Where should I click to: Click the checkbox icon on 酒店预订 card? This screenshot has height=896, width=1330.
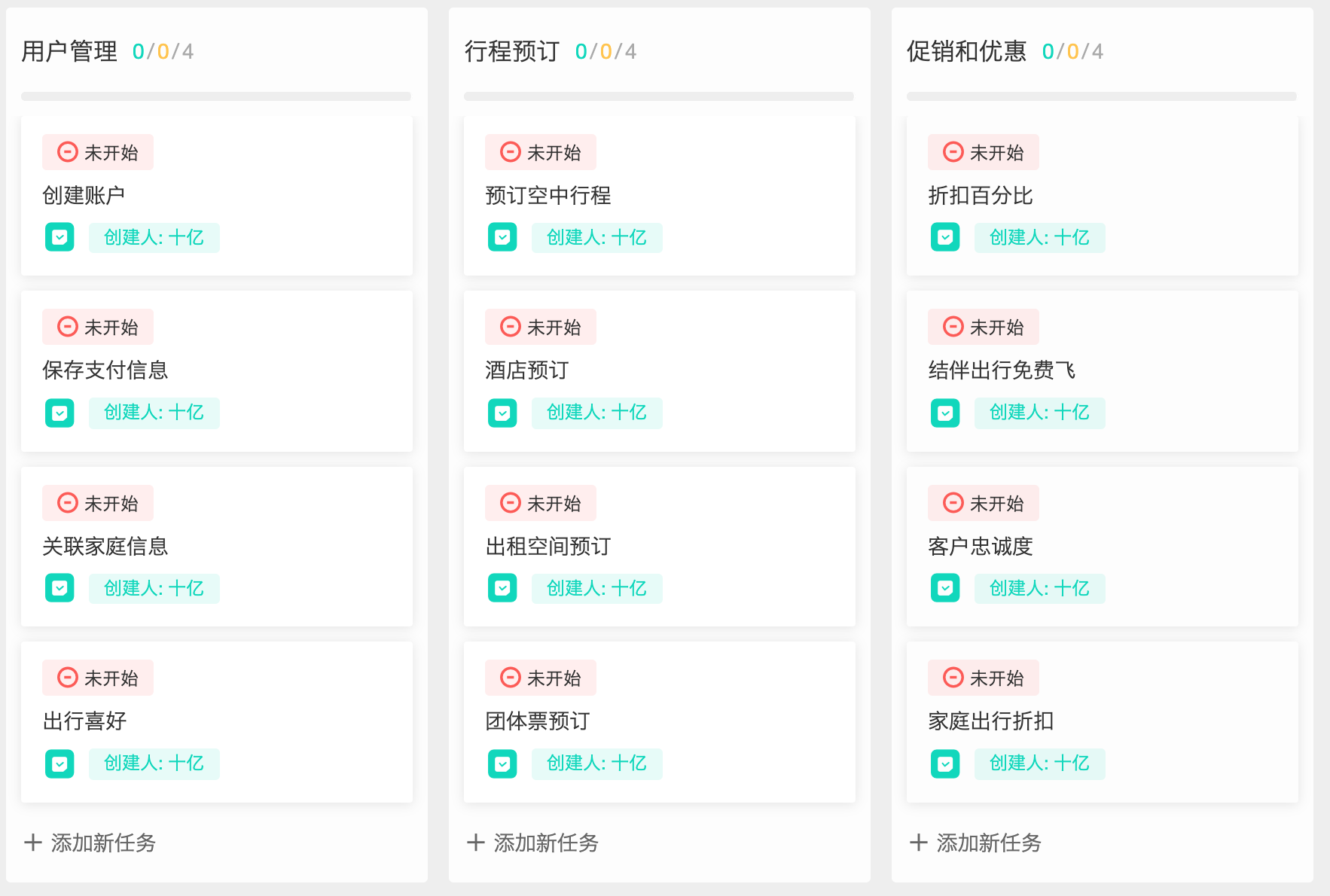(502, 413)
